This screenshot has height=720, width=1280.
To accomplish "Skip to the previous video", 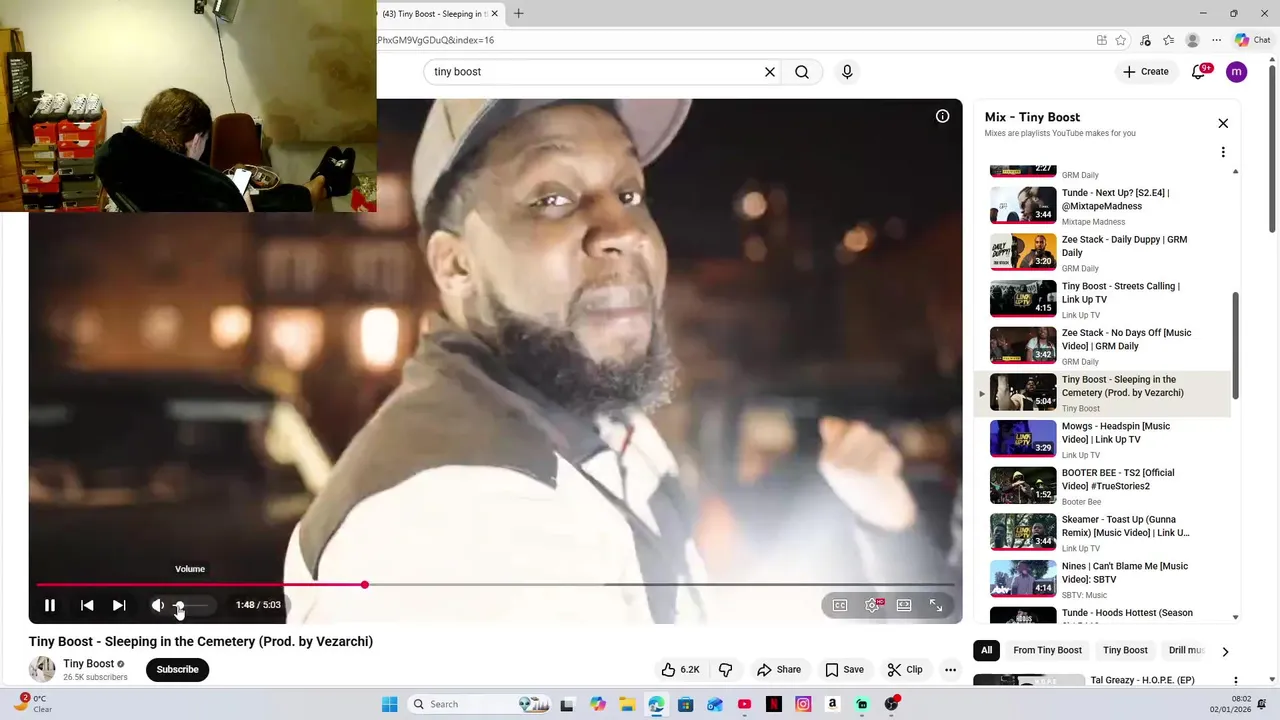I will click(x=87, y=605).
